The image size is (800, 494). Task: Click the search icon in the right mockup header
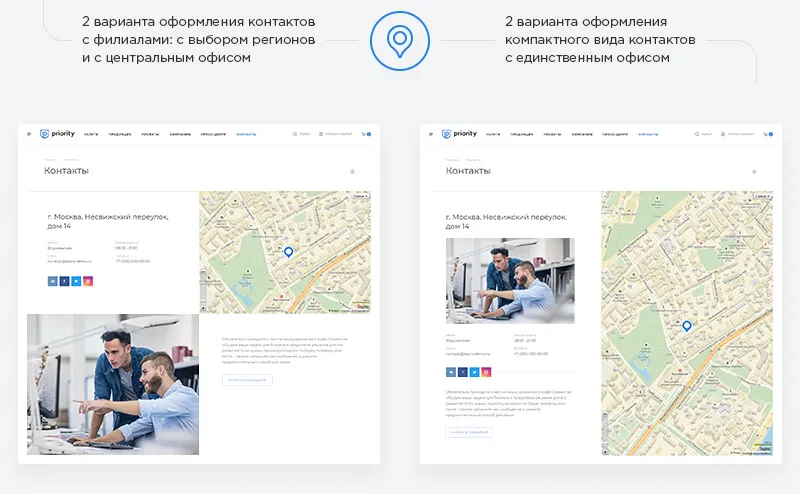click(x=698, y=134)
